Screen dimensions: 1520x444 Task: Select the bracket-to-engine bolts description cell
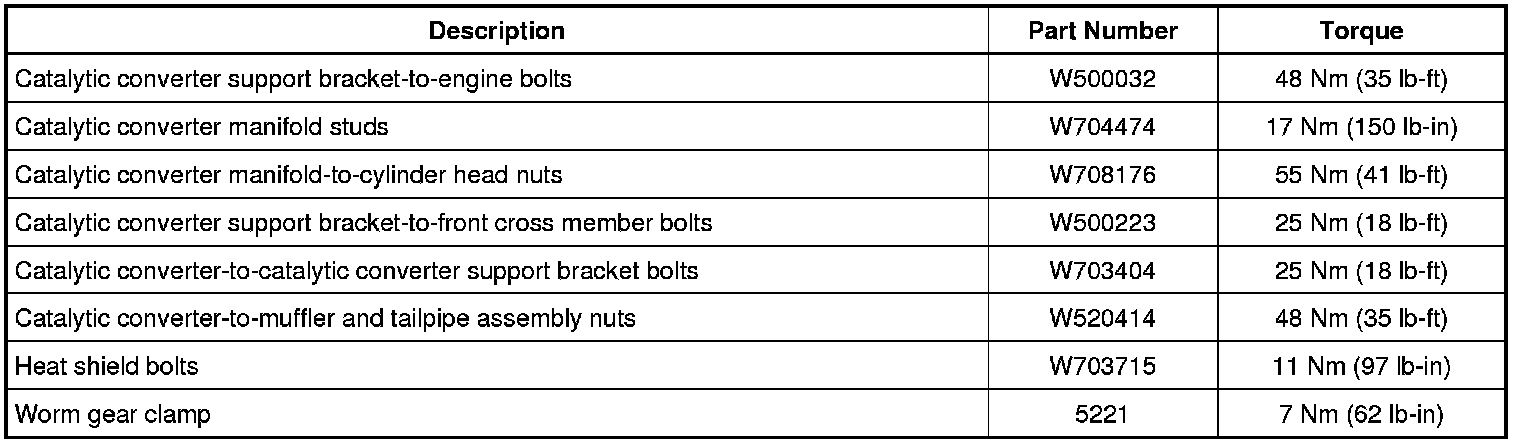point(294,79)
